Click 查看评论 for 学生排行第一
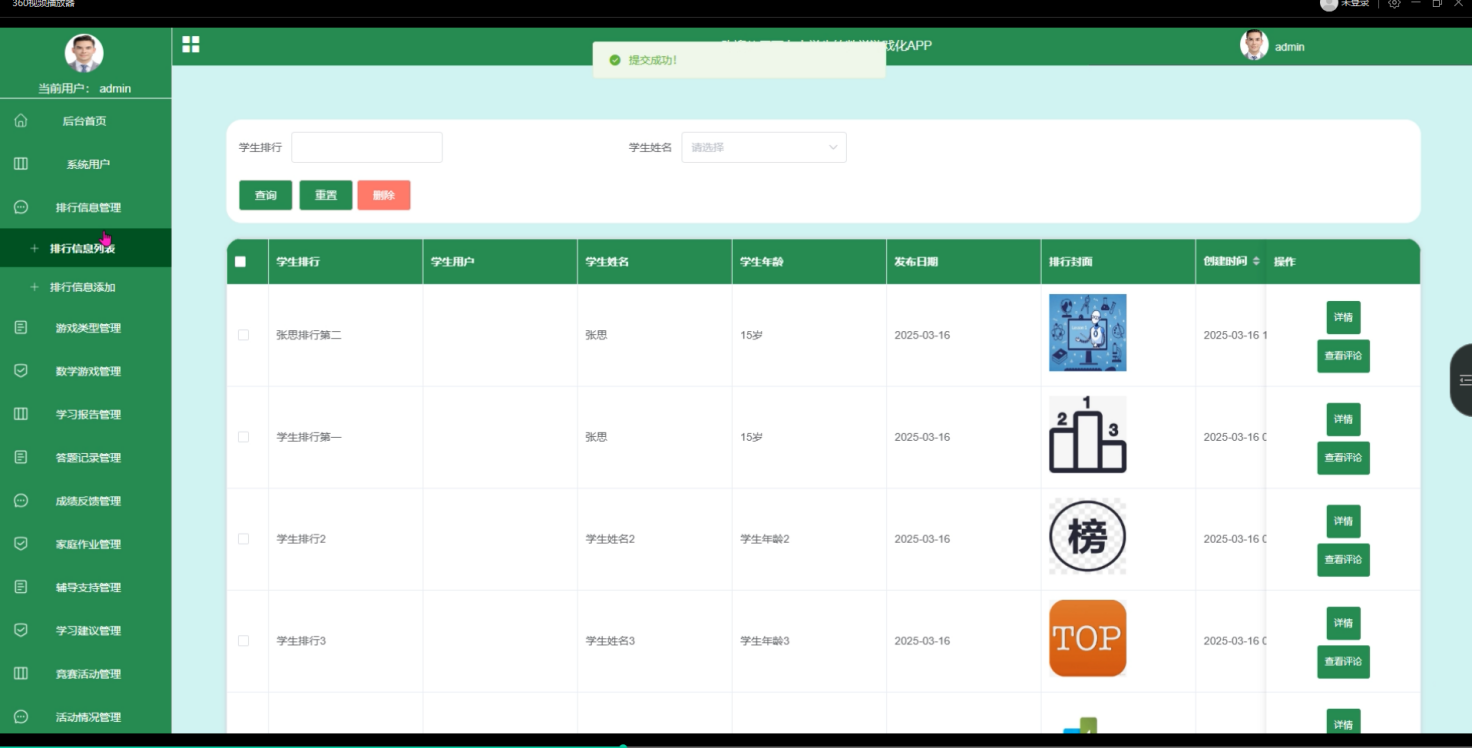This screenshot has width=1472, height=748. (1343, 458)
